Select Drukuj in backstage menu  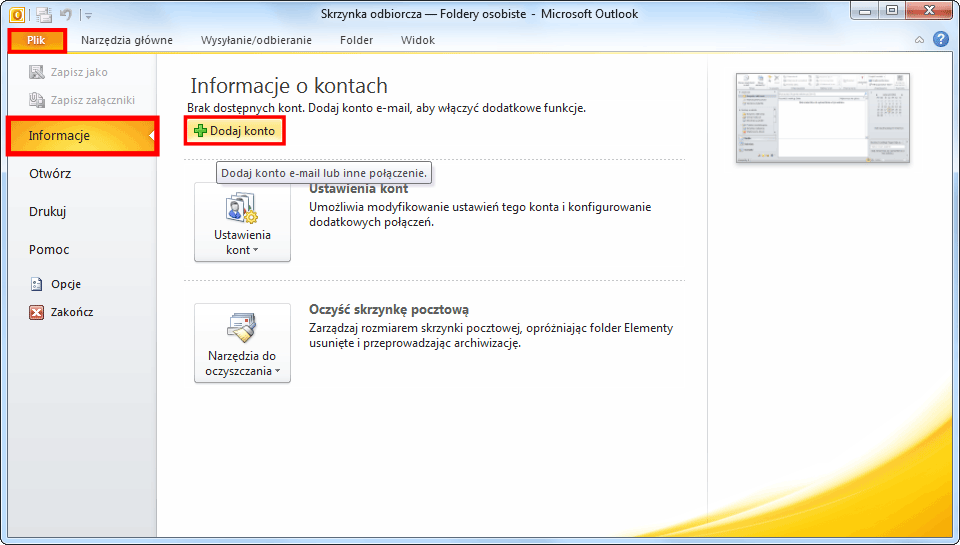pos(48,212)
